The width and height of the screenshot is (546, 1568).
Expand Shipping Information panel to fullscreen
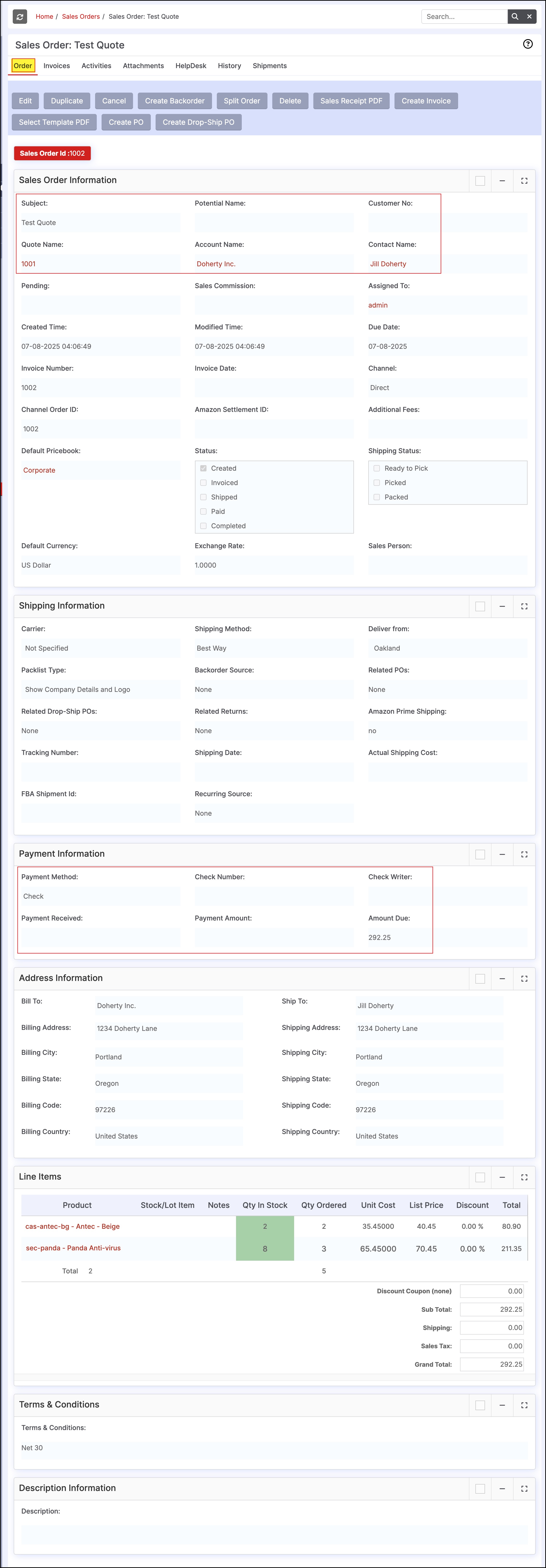click(x=524, y=606)
